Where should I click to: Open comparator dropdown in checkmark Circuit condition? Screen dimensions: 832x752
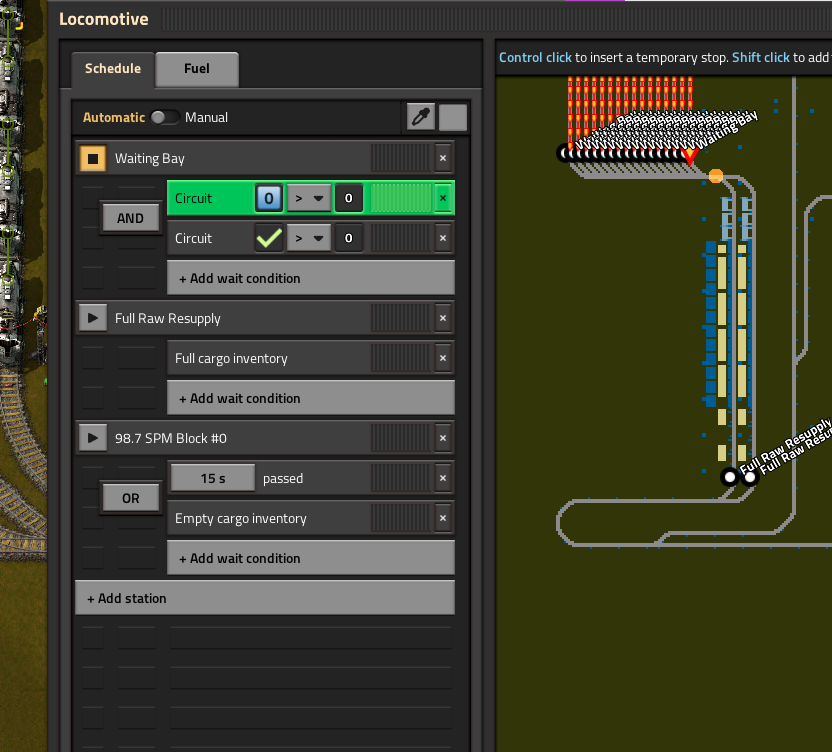pos(309,238)
